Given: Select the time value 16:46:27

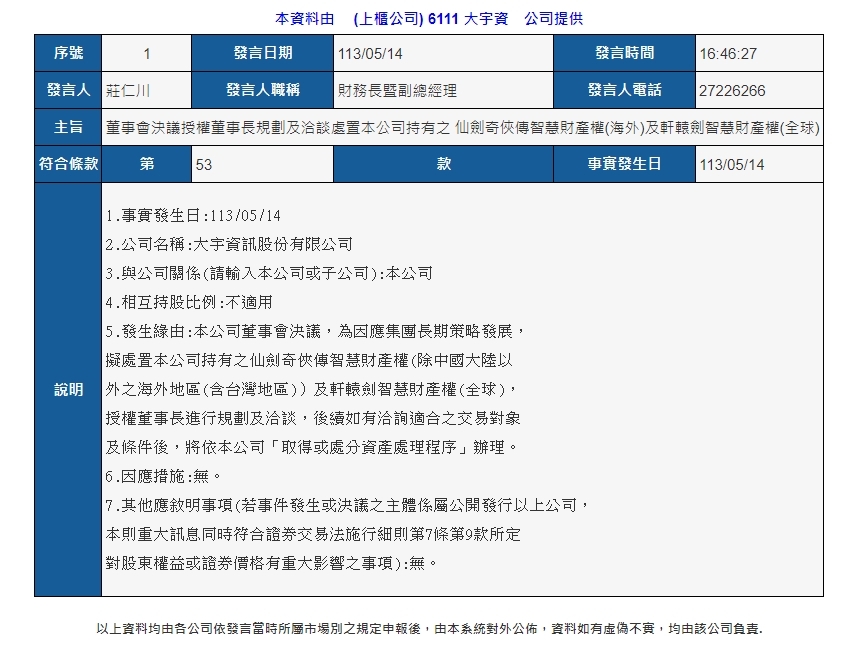Looking at the screenshot, I should [728, 53].
